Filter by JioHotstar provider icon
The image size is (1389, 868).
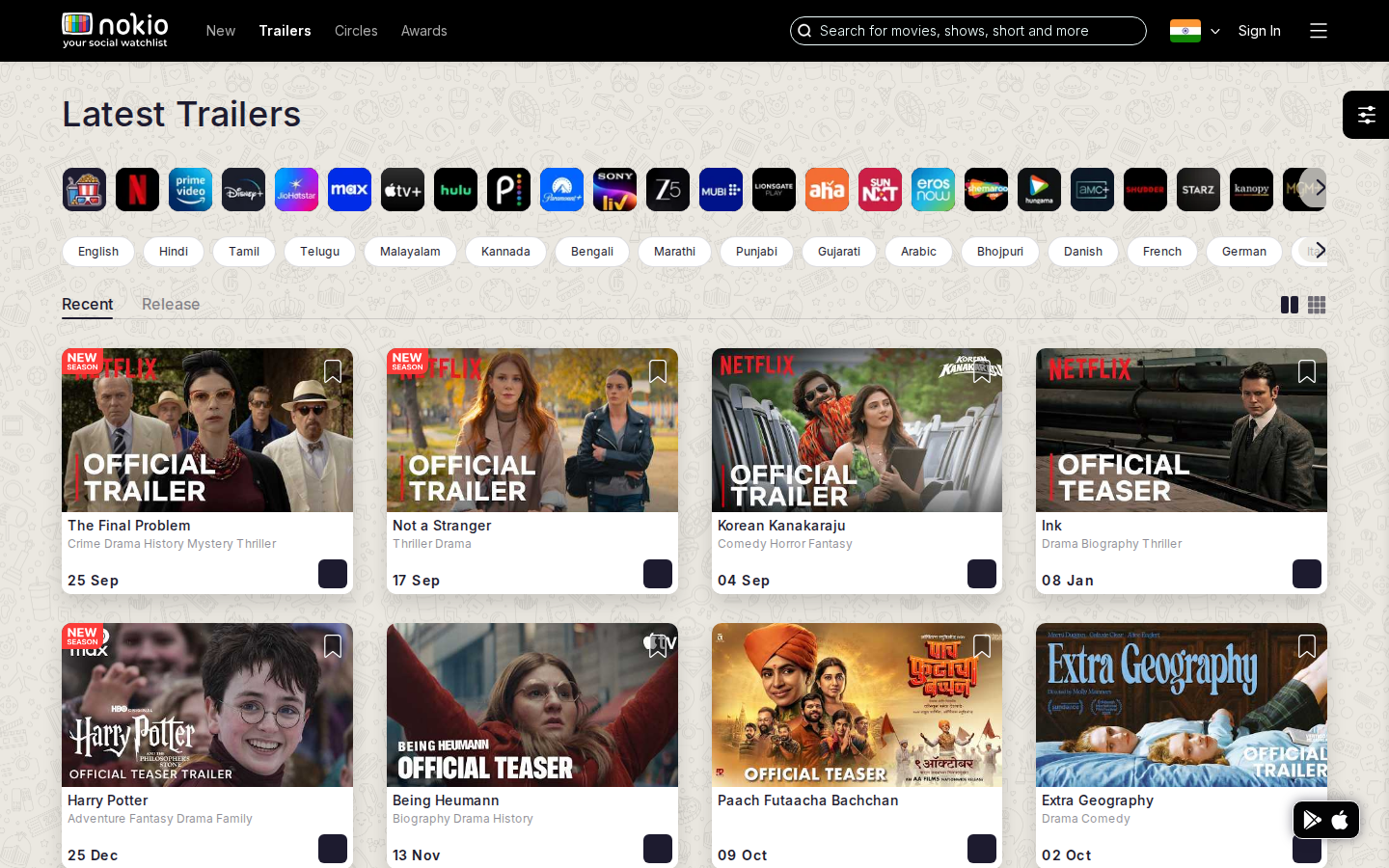coord(296,190)
